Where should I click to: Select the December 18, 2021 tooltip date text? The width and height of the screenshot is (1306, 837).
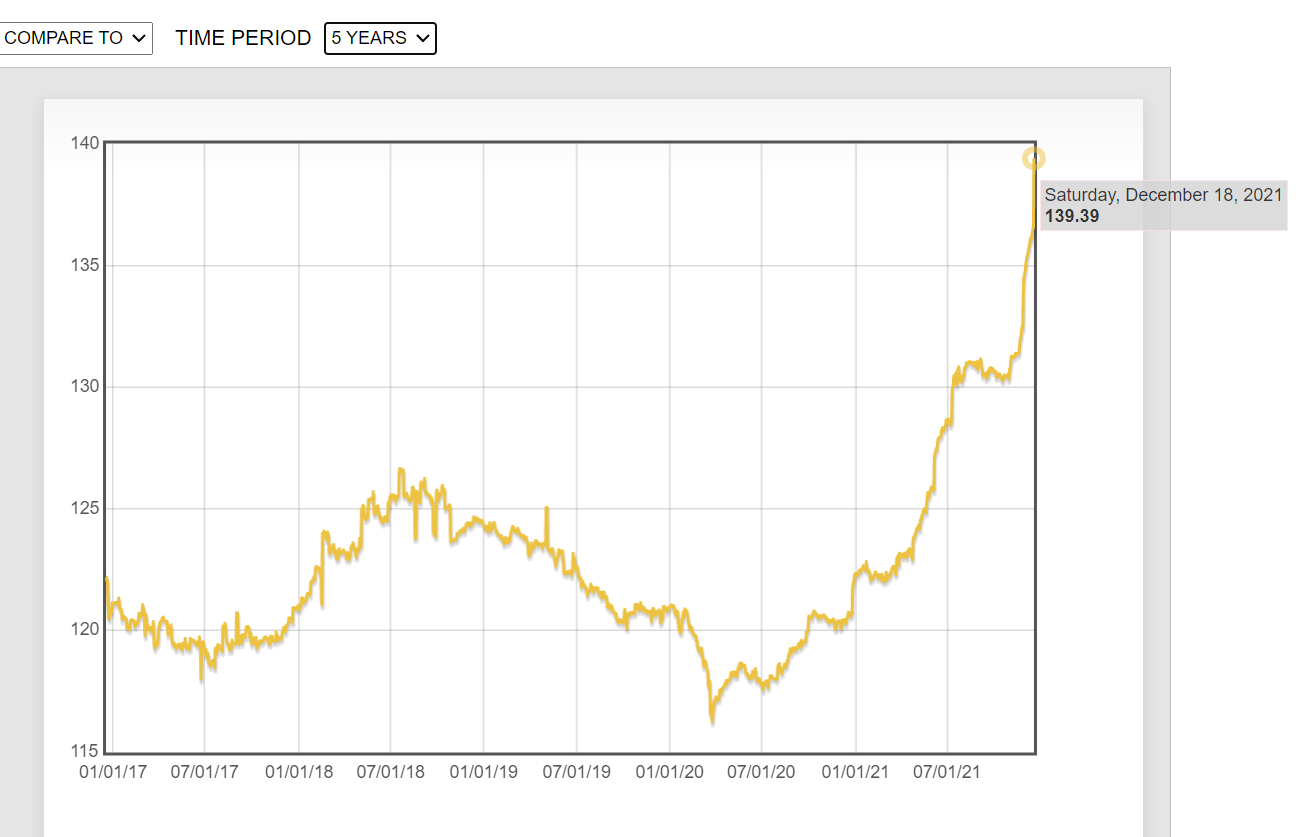(x=1163, y=195)
